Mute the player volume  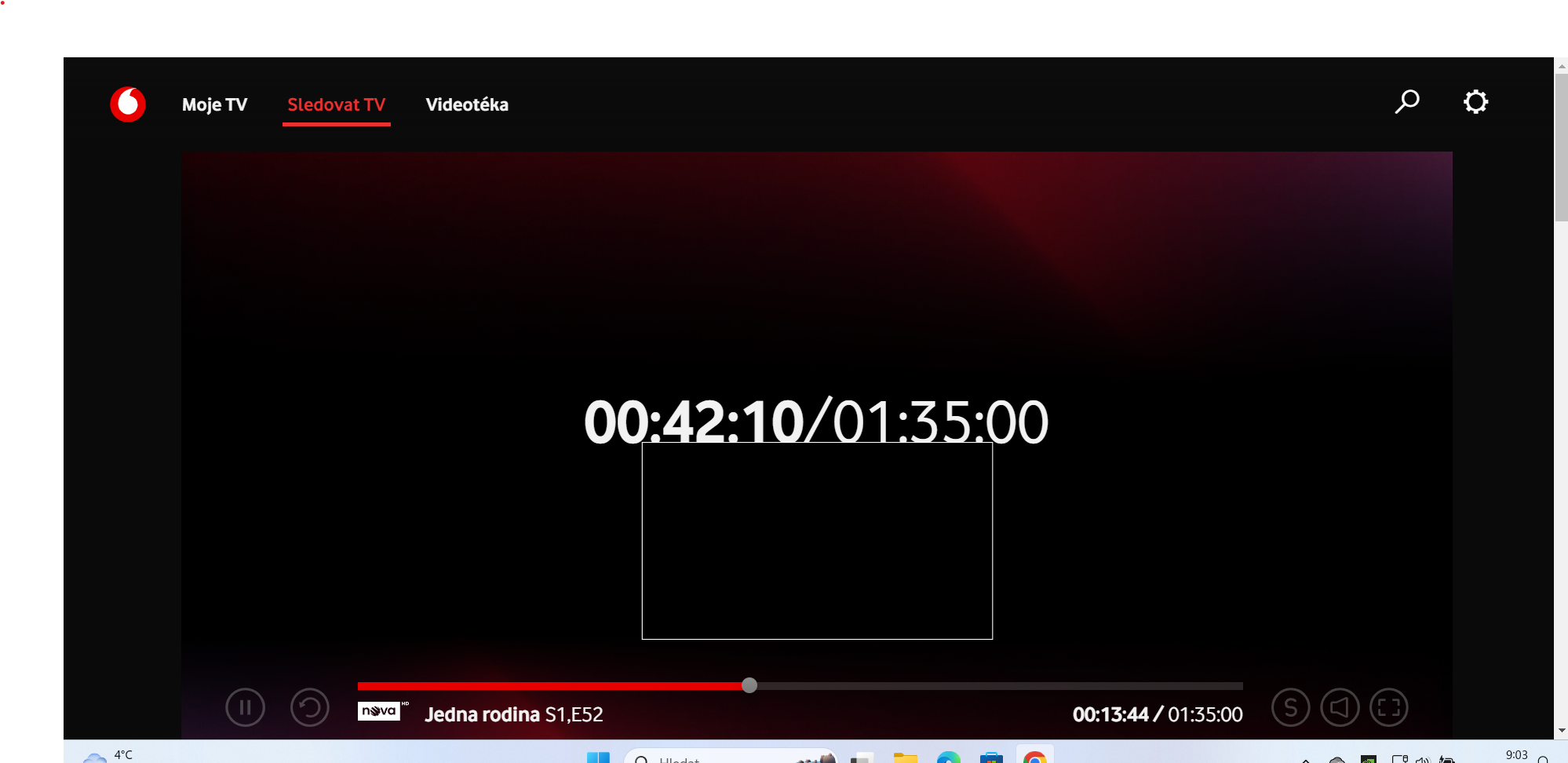pyautogui.click(x=1340, y=707)
